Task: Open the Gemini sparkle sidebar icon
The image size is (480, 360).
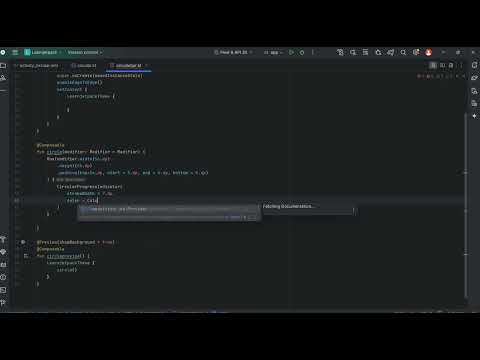Action: [474, 116]
